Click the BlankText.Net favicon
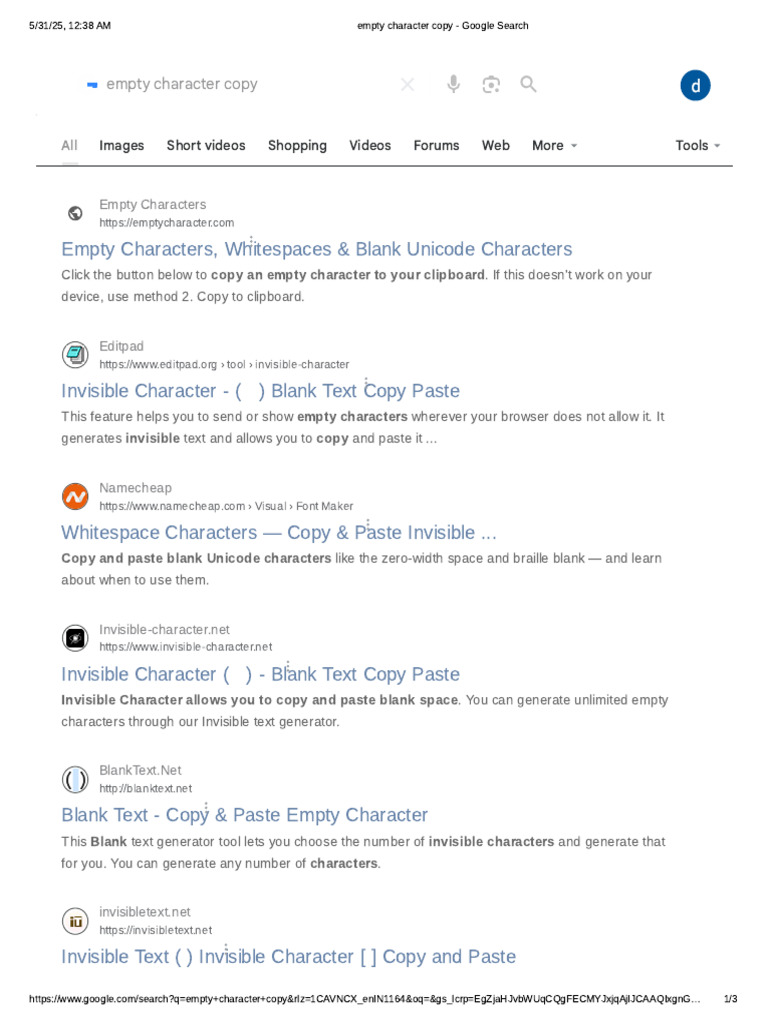The height and width of the screenshot is (1024, 768). click(x=75, y=779)
